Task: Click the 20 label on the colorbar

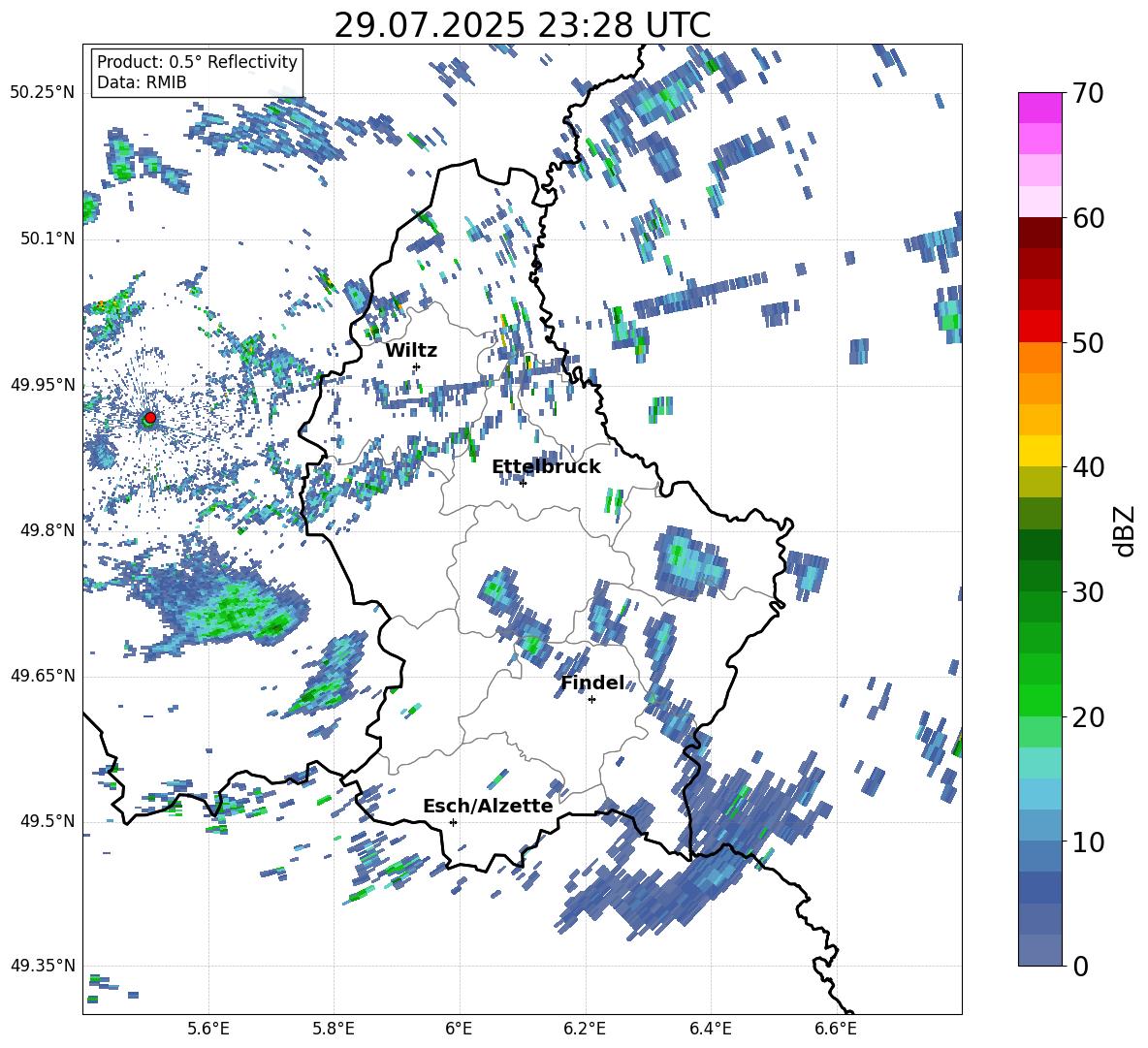Action: coord(1088,717)
